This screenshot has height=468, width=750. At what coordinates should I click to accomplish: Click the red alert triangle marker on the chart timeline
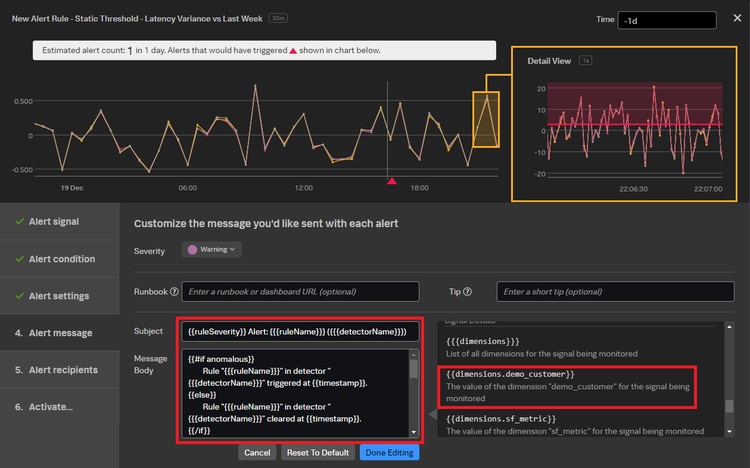(392, 181)
